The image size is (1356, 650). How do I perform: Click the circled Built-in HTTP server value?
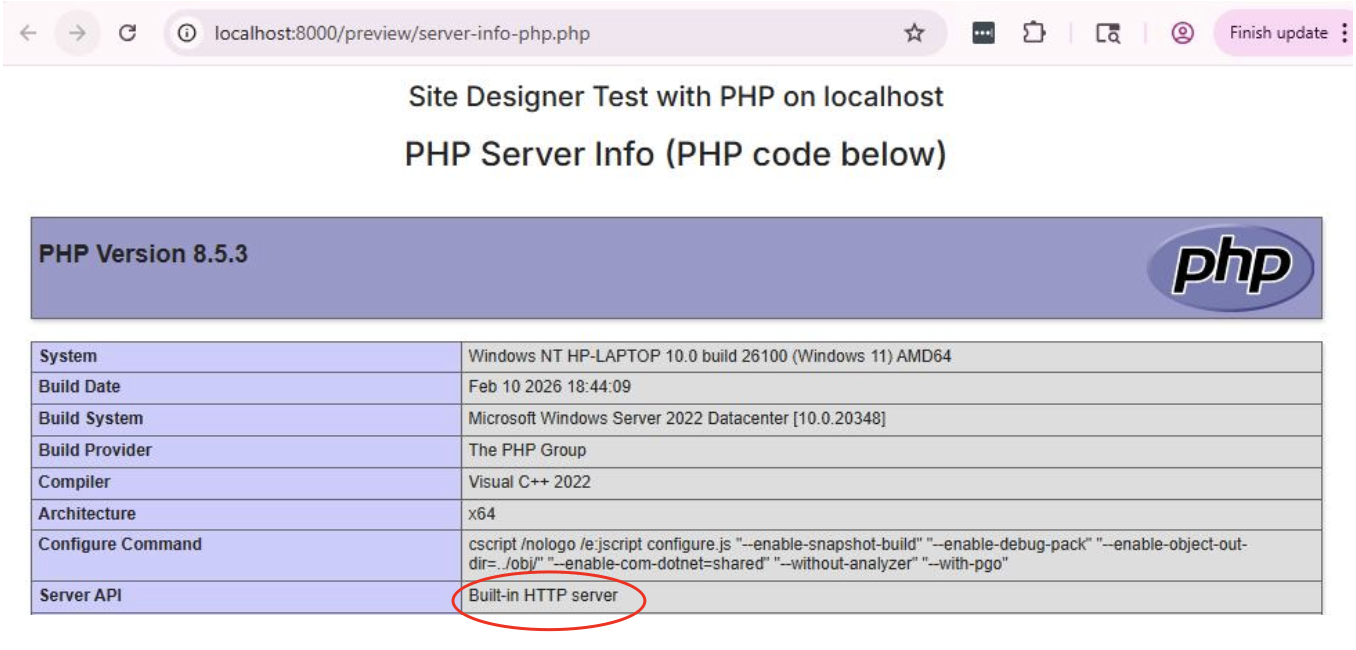coord(543,596)
